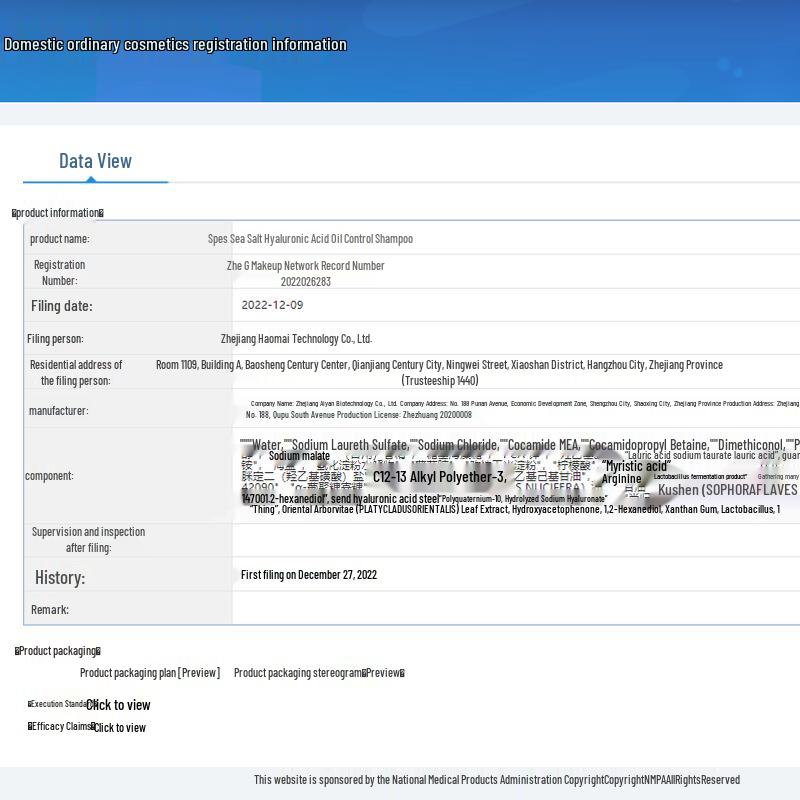Open the Product packaging plan Preview link
Image resolution: width=800 pixels, height=800 pixels.
pyautogui.click(x=150, y=673)
